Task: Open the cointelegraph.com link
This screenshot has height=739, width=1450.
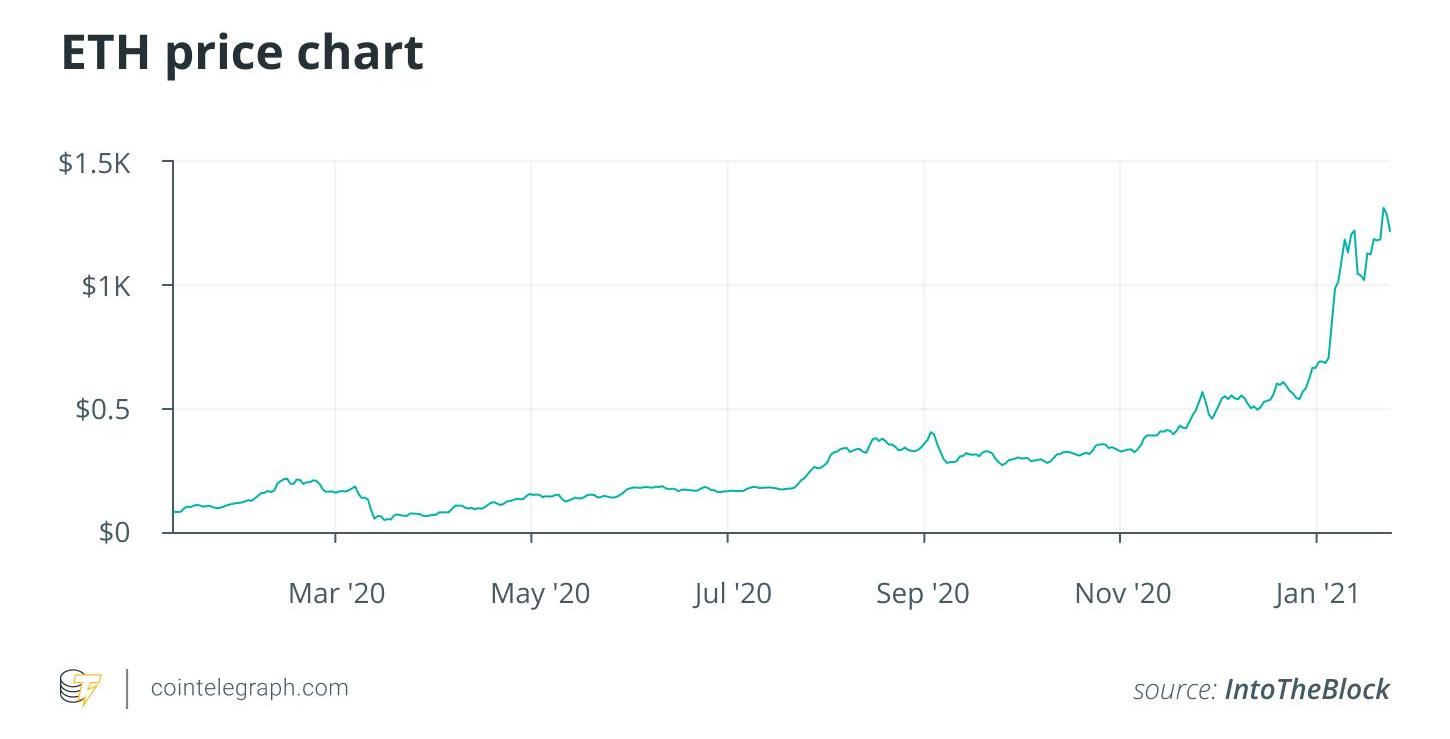Action: pyautogui.click(x=249, y=688)
